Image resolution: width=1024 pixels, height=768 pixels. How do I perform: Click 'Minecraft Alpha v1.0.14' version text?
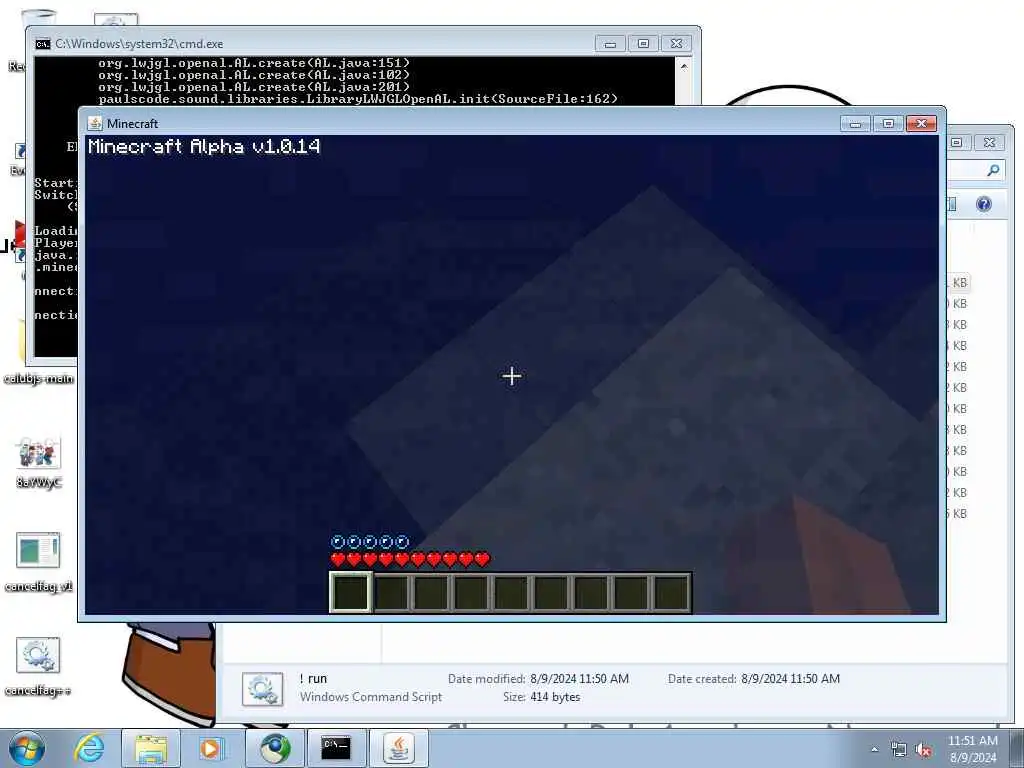204,146
